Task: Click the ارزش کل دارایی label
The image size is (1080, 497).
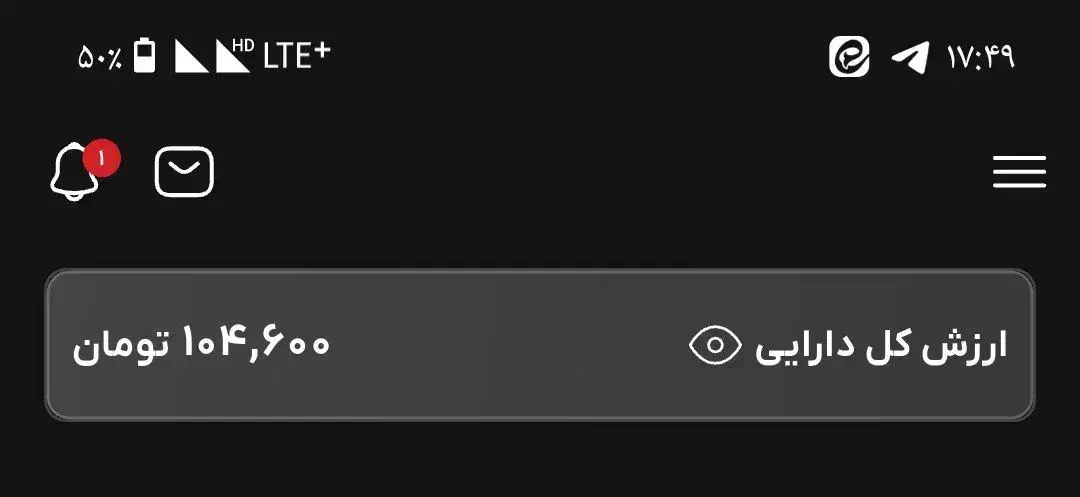Action: click(x=881, y=346)
